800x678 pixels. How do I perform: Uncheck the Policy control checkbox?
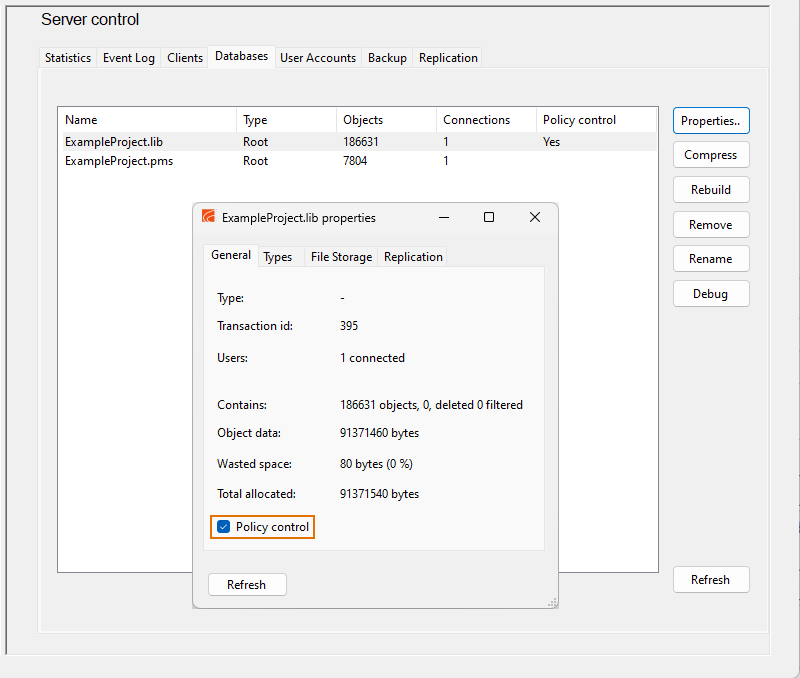(224, 527)
